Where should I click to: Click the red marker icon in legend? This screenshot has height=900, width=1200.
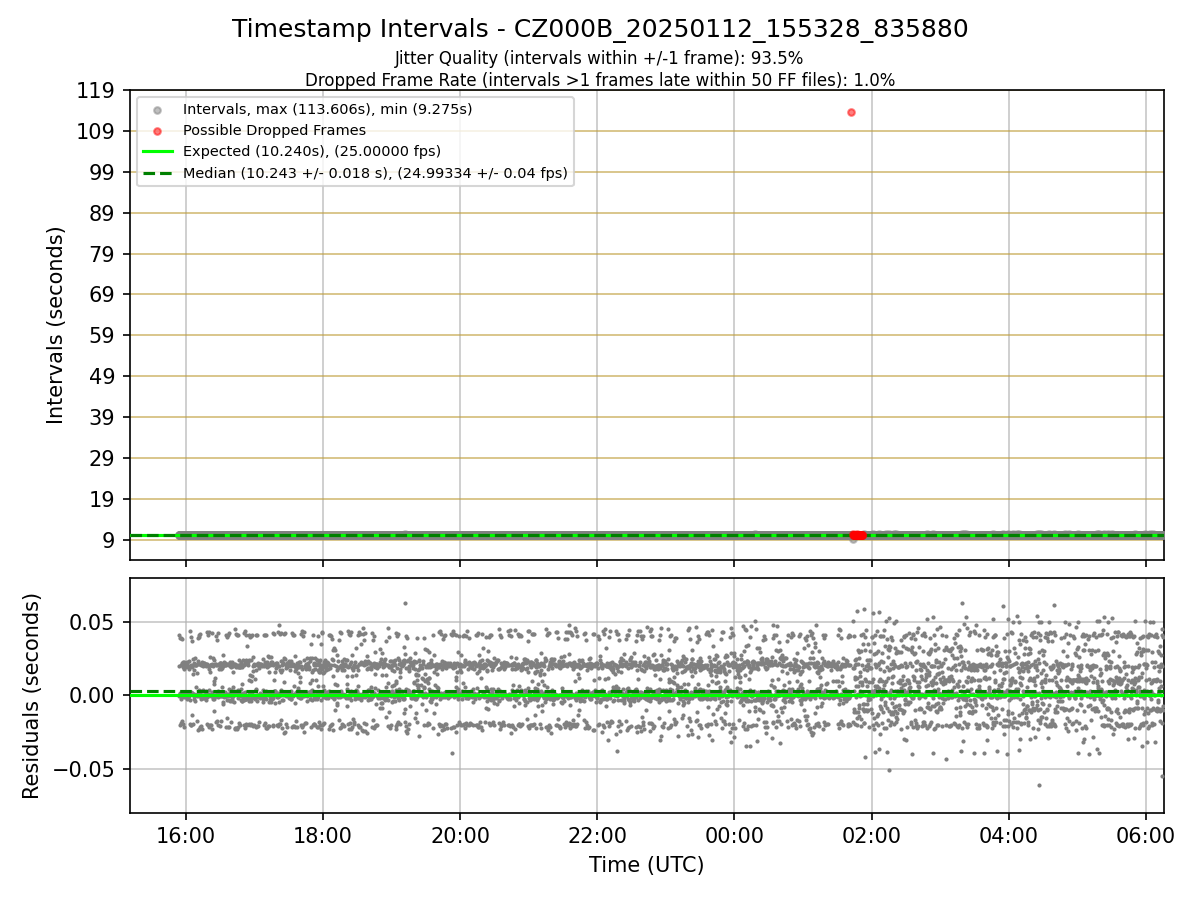coord(157,131)
